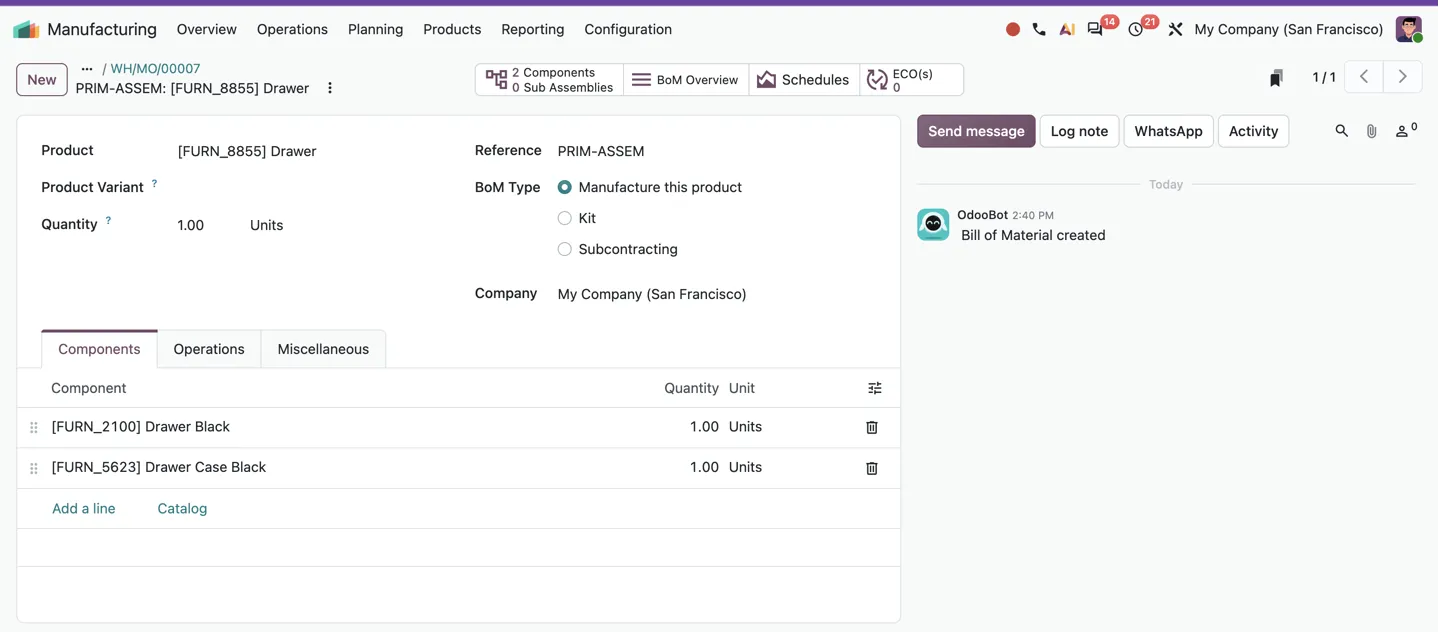Screen dimensions: 1439x632
Task: Open the Configuration menu
Action: tap(628, 29)
